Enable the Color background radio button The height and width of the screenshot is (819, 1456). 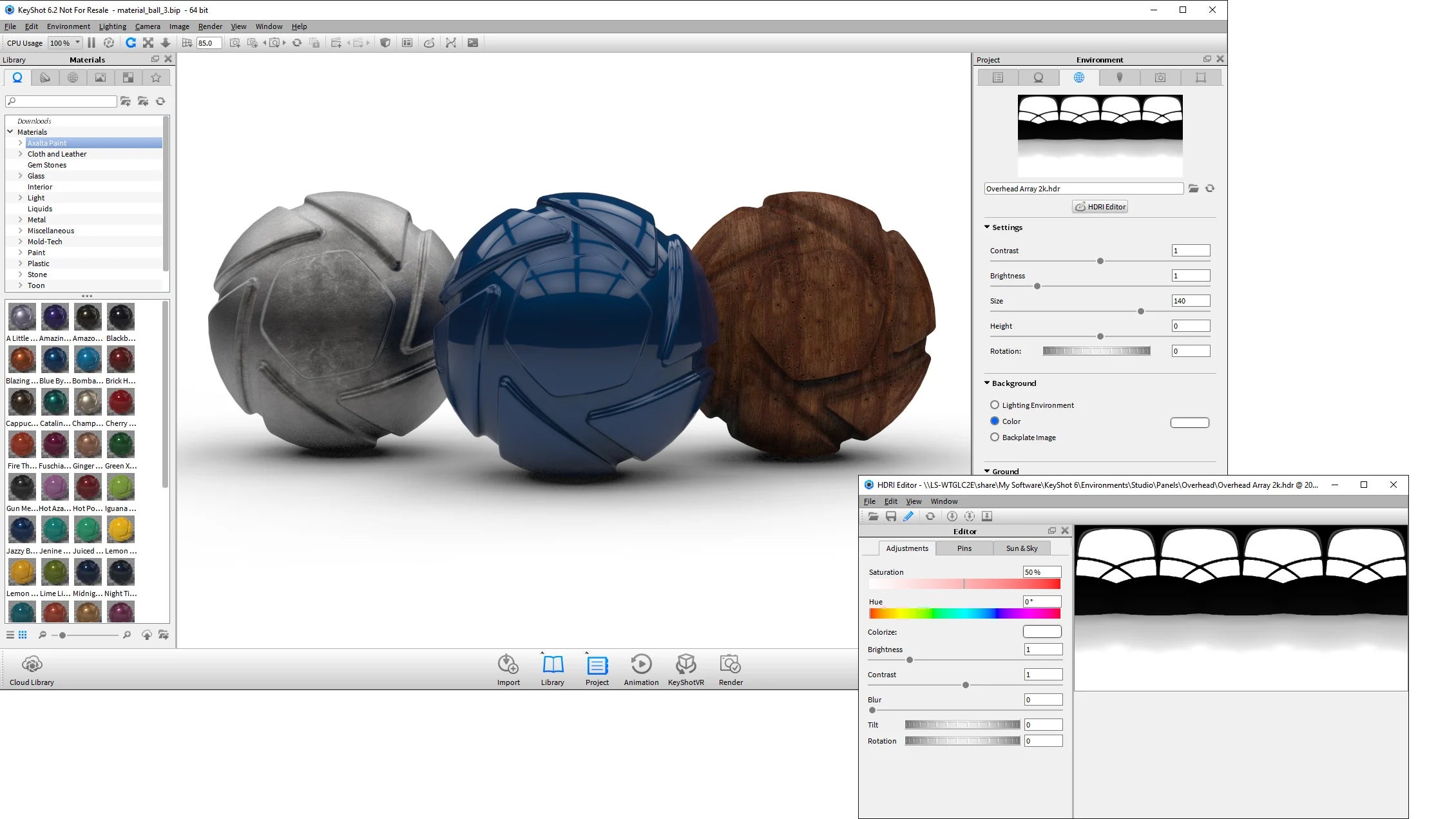point(994,420)
